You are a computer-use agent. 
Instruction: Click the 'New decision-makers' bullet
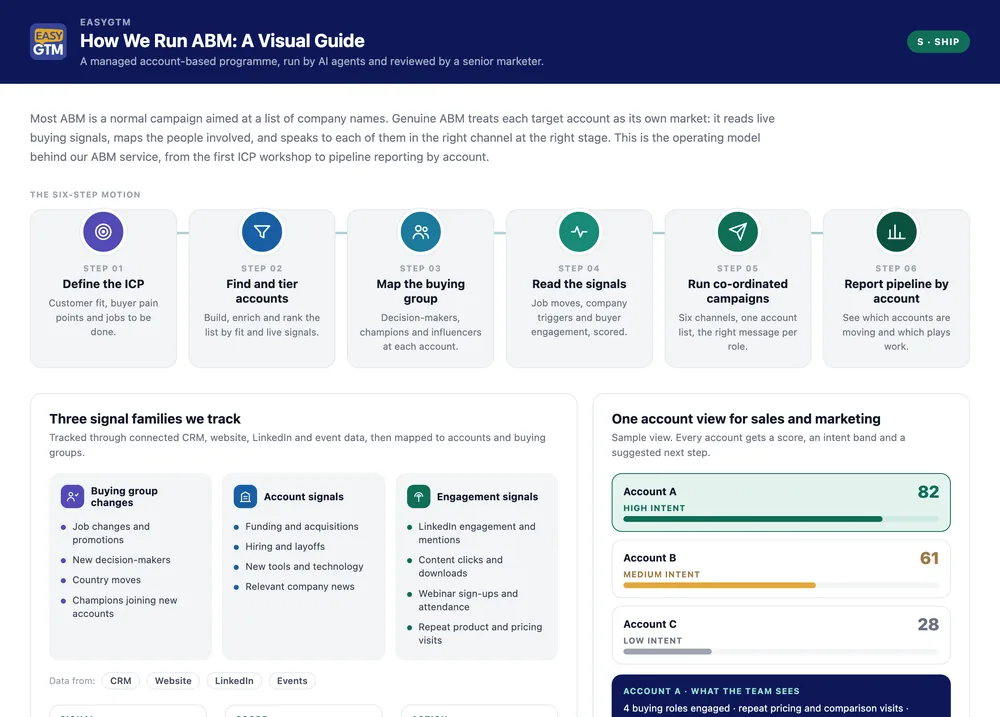(121, 560)
